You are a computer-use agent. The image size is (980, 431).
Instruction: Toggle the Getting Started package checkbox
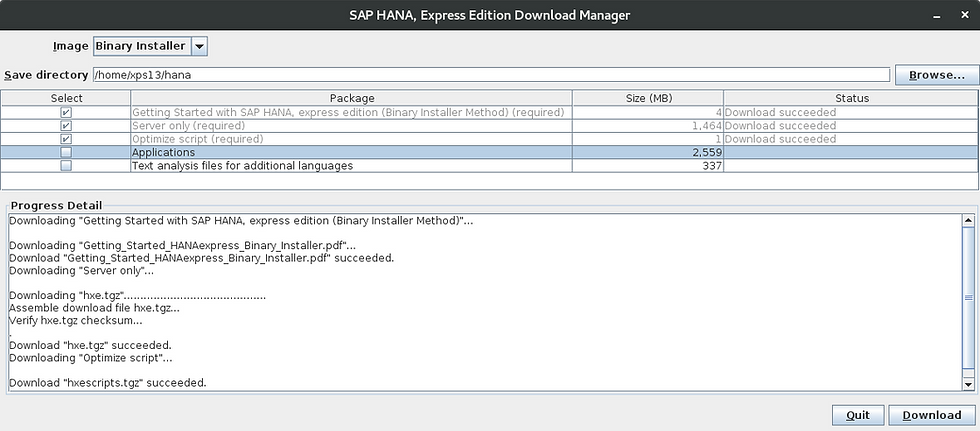(x=66, y=112)
